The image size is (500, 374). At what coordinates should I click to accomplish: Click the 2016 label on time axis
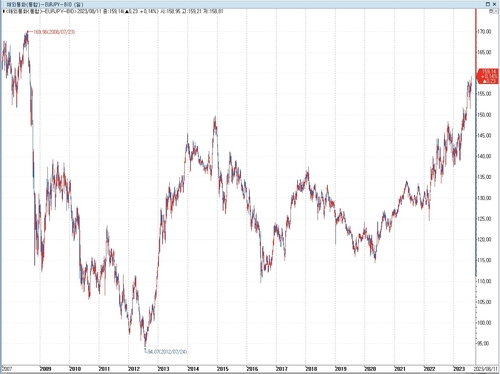tap(252, 369)
